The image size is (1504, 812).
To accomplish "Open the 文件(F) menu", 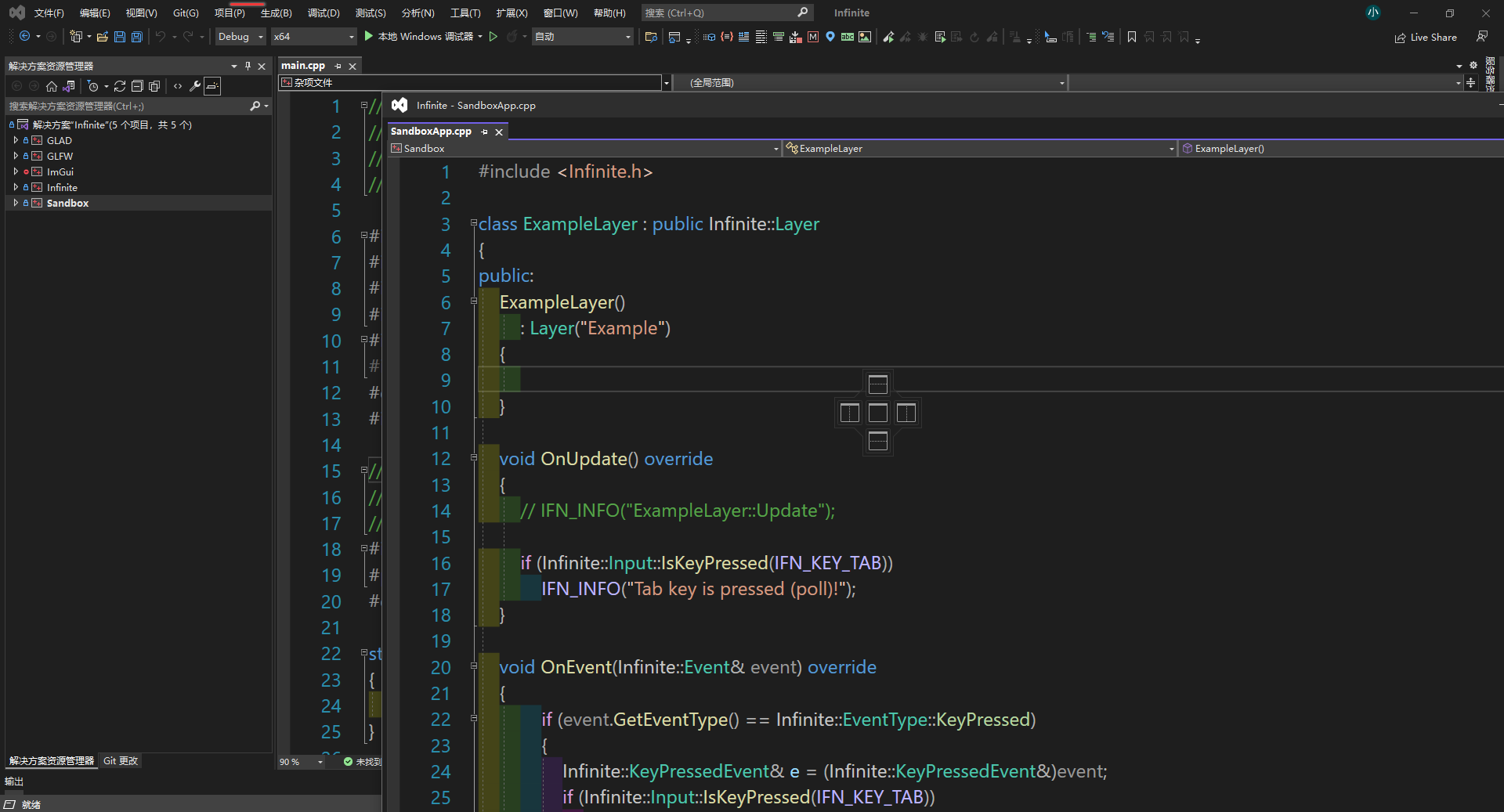I will 49,13.
